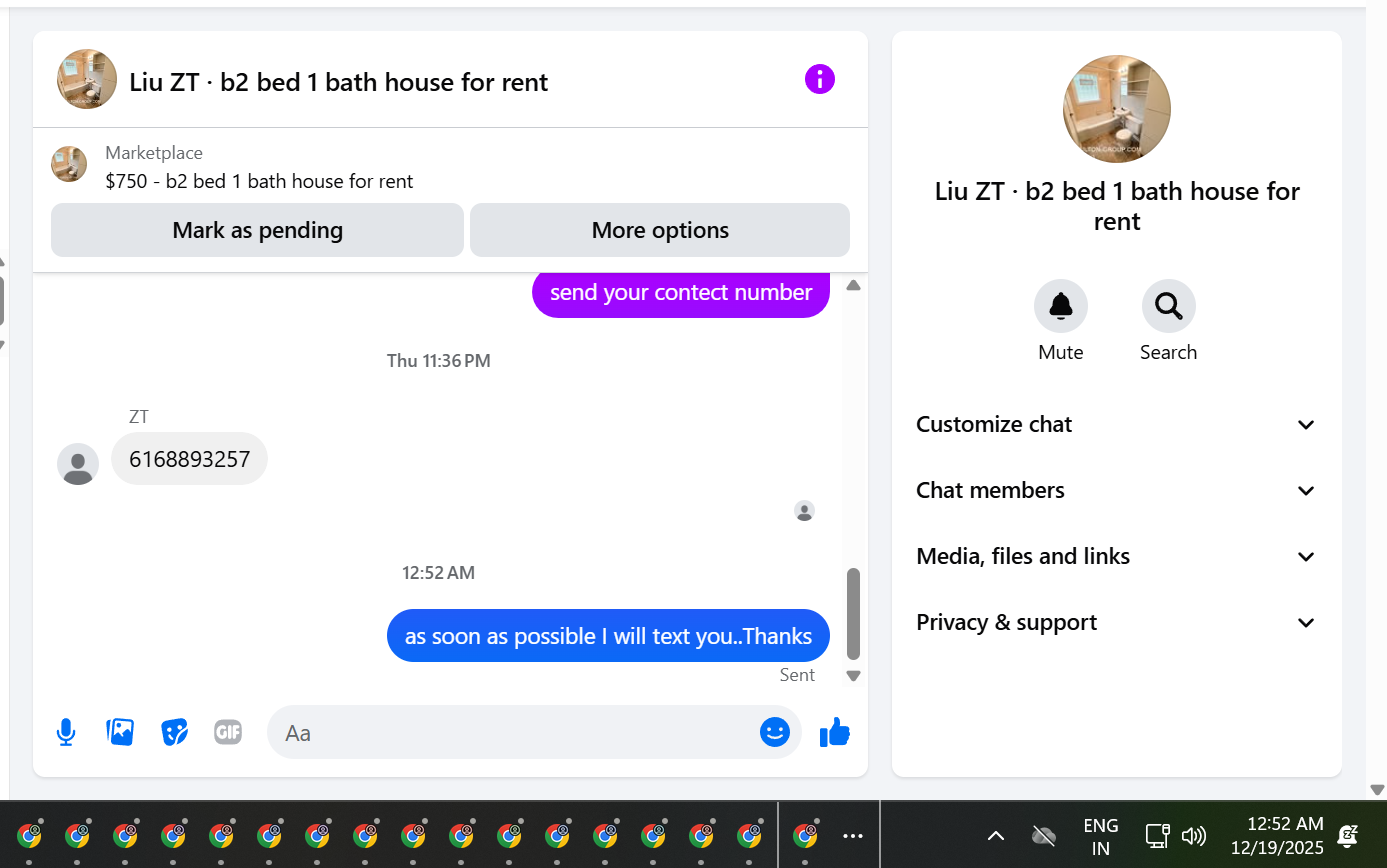1387x868 pixels.
Task: Attach a photo using the image icon
Action: point(120,733)
